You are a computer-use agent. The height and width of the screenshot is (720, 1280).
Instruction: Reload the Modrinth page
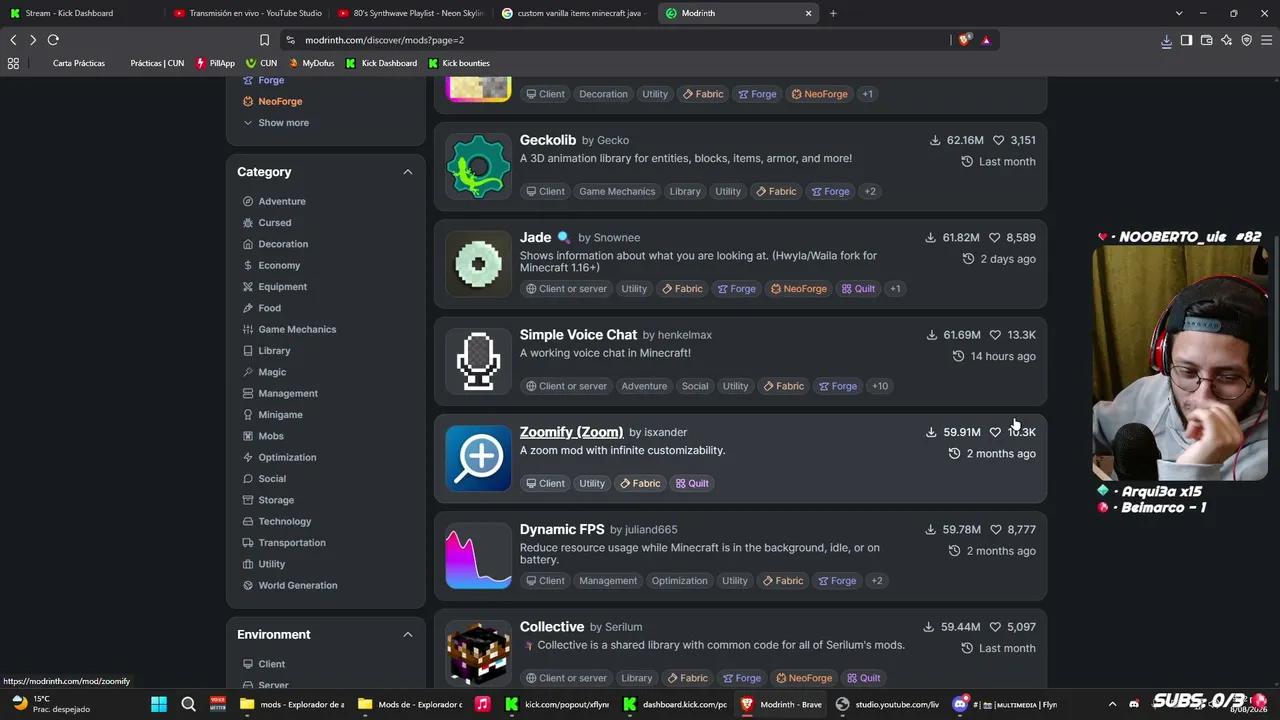coord(53,40)
